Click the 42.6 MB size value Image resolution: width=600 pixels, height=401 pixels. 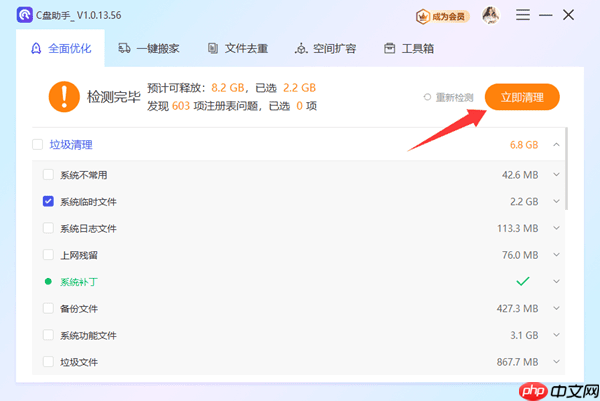coord(520,175)
